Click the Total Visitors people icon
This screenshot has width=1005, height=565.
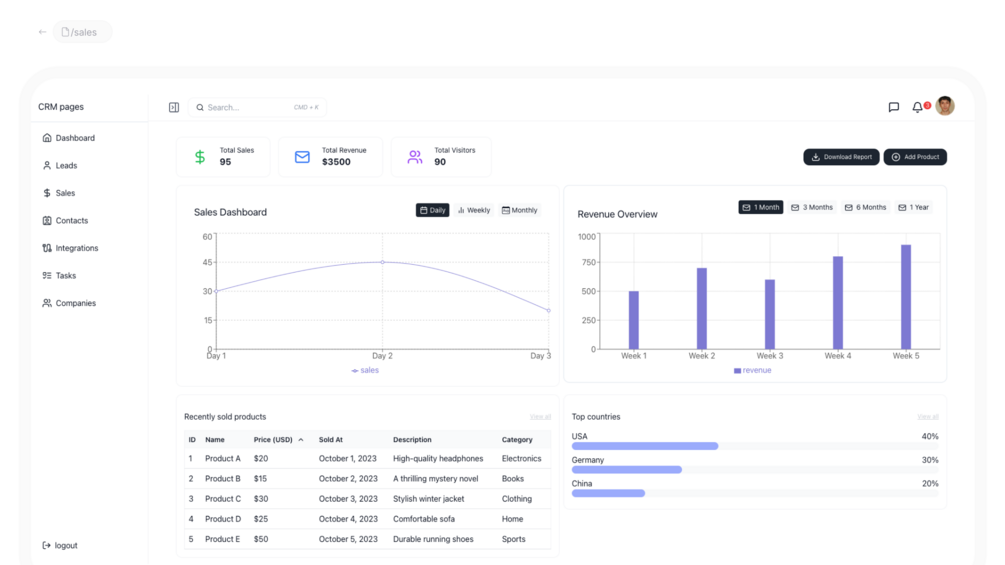coord(415,157)
